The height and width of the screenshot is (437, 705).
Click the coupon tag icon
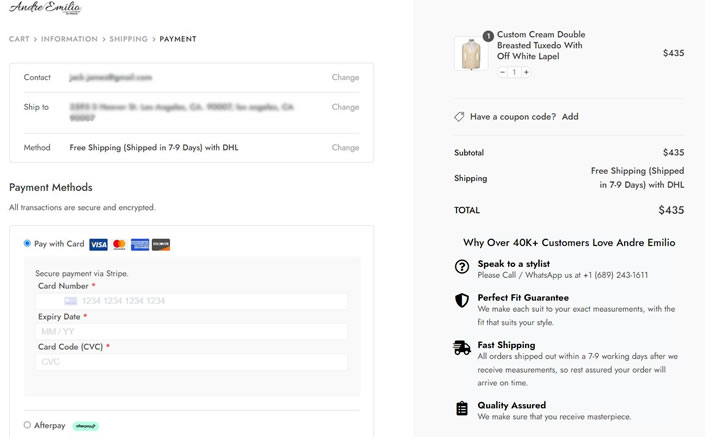click(x=459, y=117)
